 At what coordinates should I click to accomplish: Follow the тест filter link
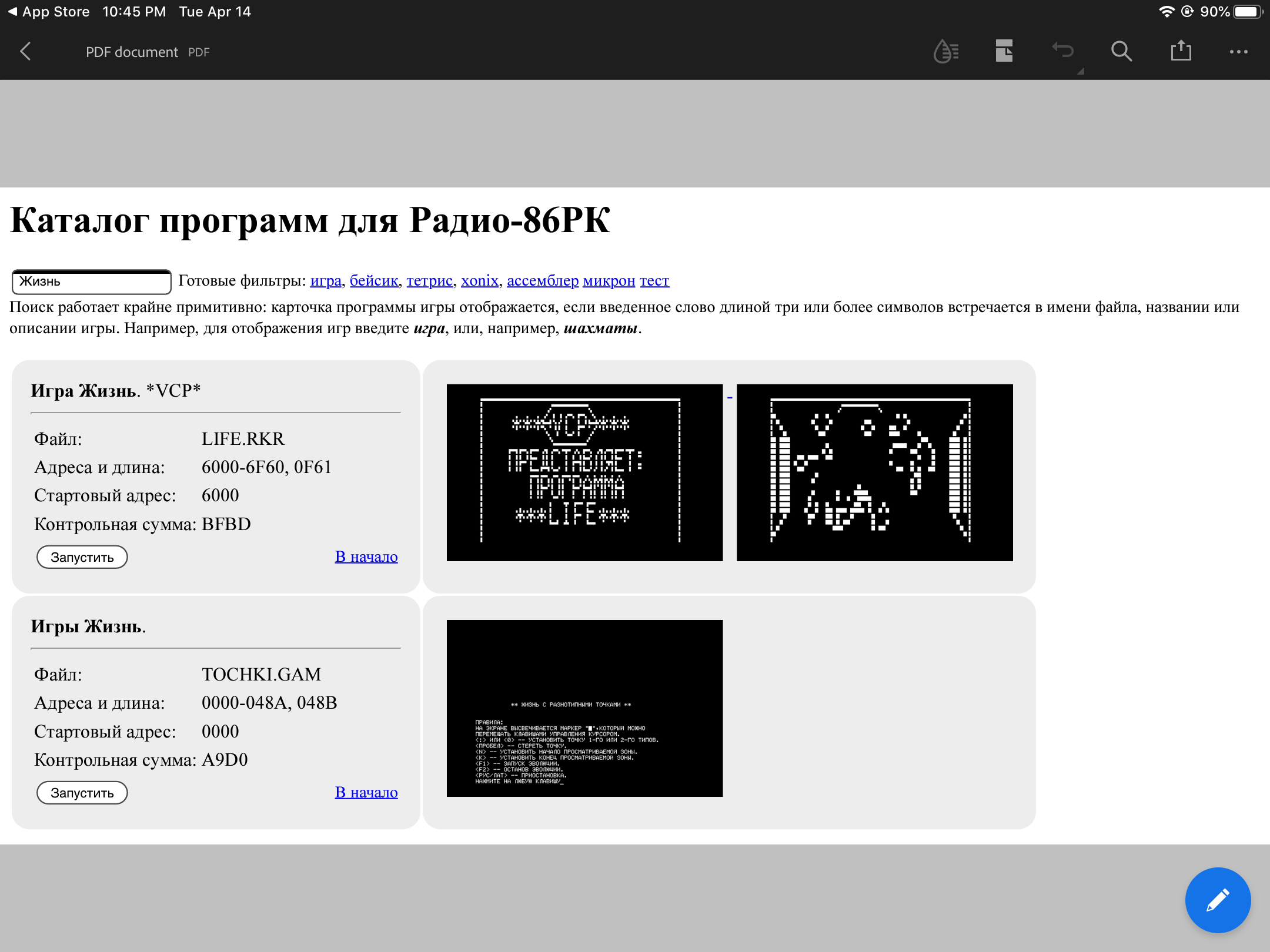pos(654,281)
